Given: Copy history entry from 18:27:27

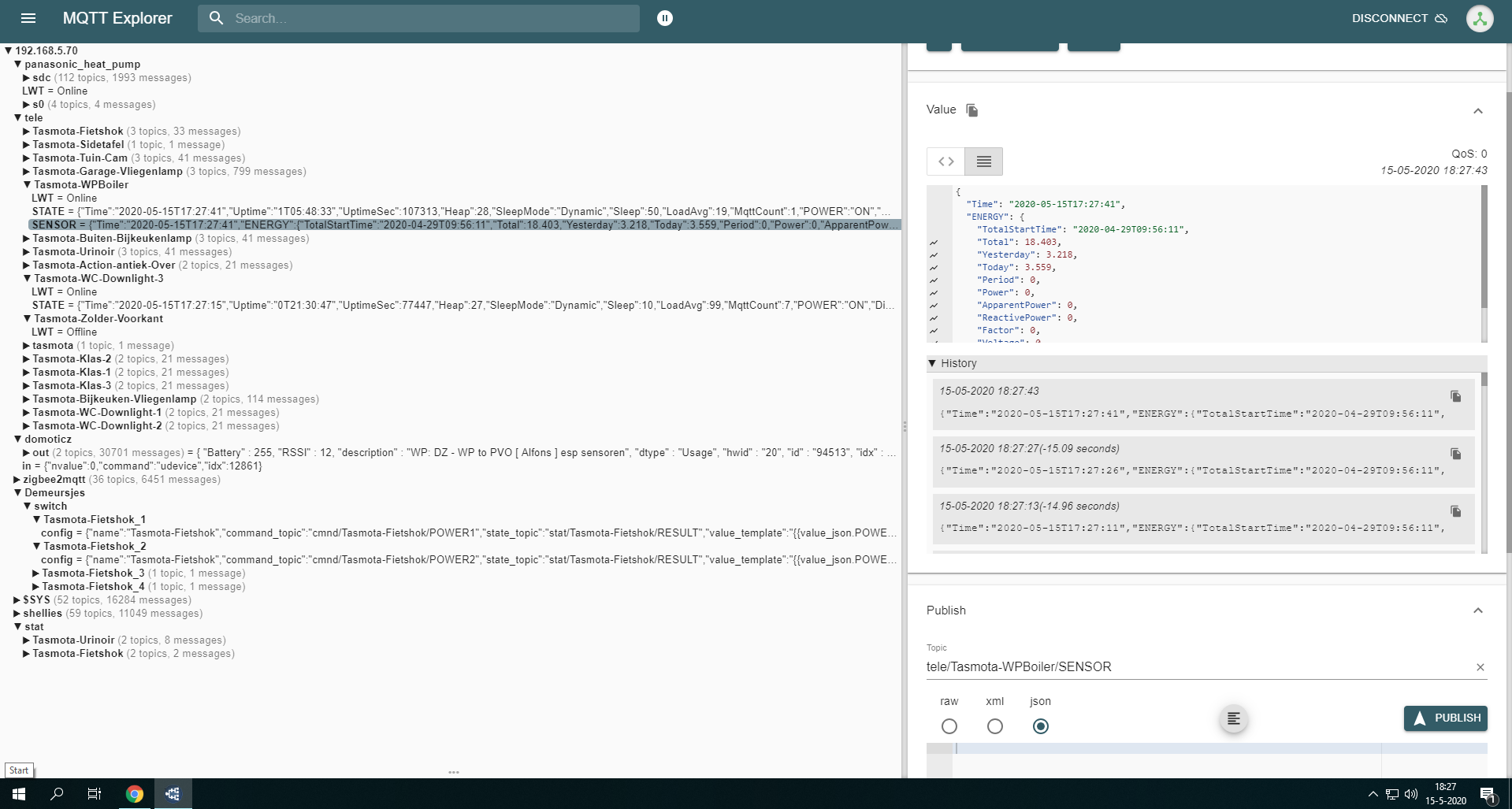Looking at the screenshot, I should click(1456, 454).
